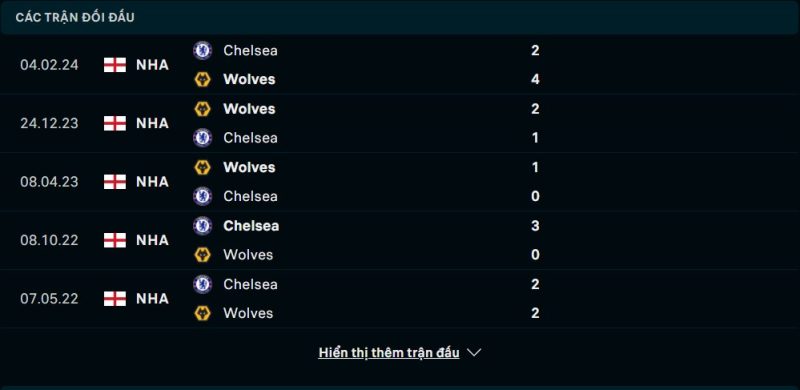Viewport: 800px width, 390px height.
Task: Select NHA league label on 08.04.23 row
Action: click(153, 182)
